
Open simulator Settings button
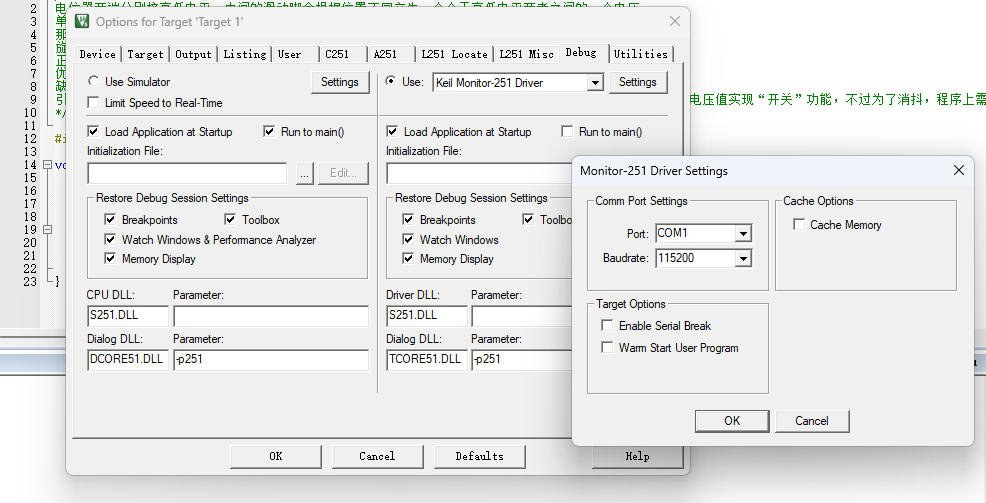pos(340,82)
